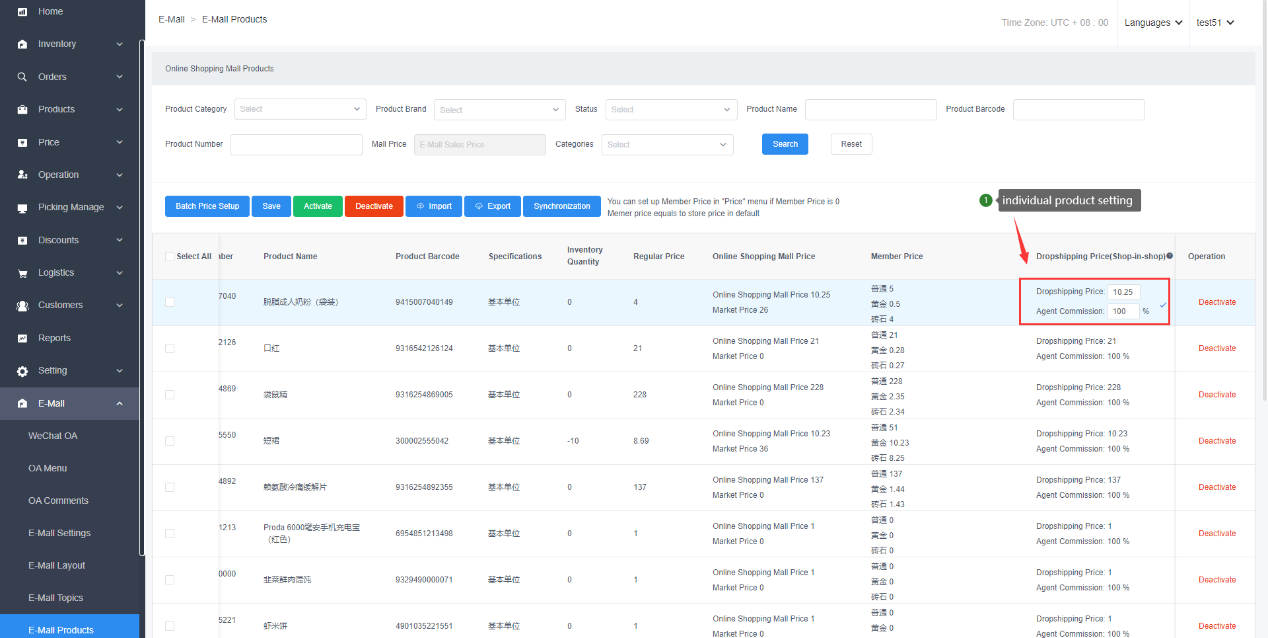Click the Reports chart icon
This screenshot has height=638, width=1268.
(x=22, y=338)
